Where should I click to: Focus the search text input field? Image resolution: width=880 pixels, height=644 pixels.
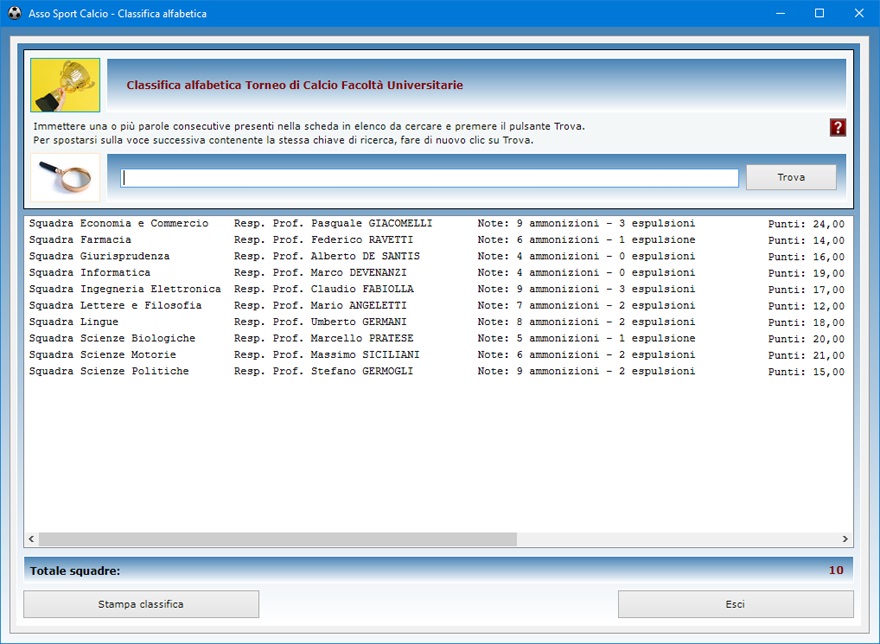[429, 178]
